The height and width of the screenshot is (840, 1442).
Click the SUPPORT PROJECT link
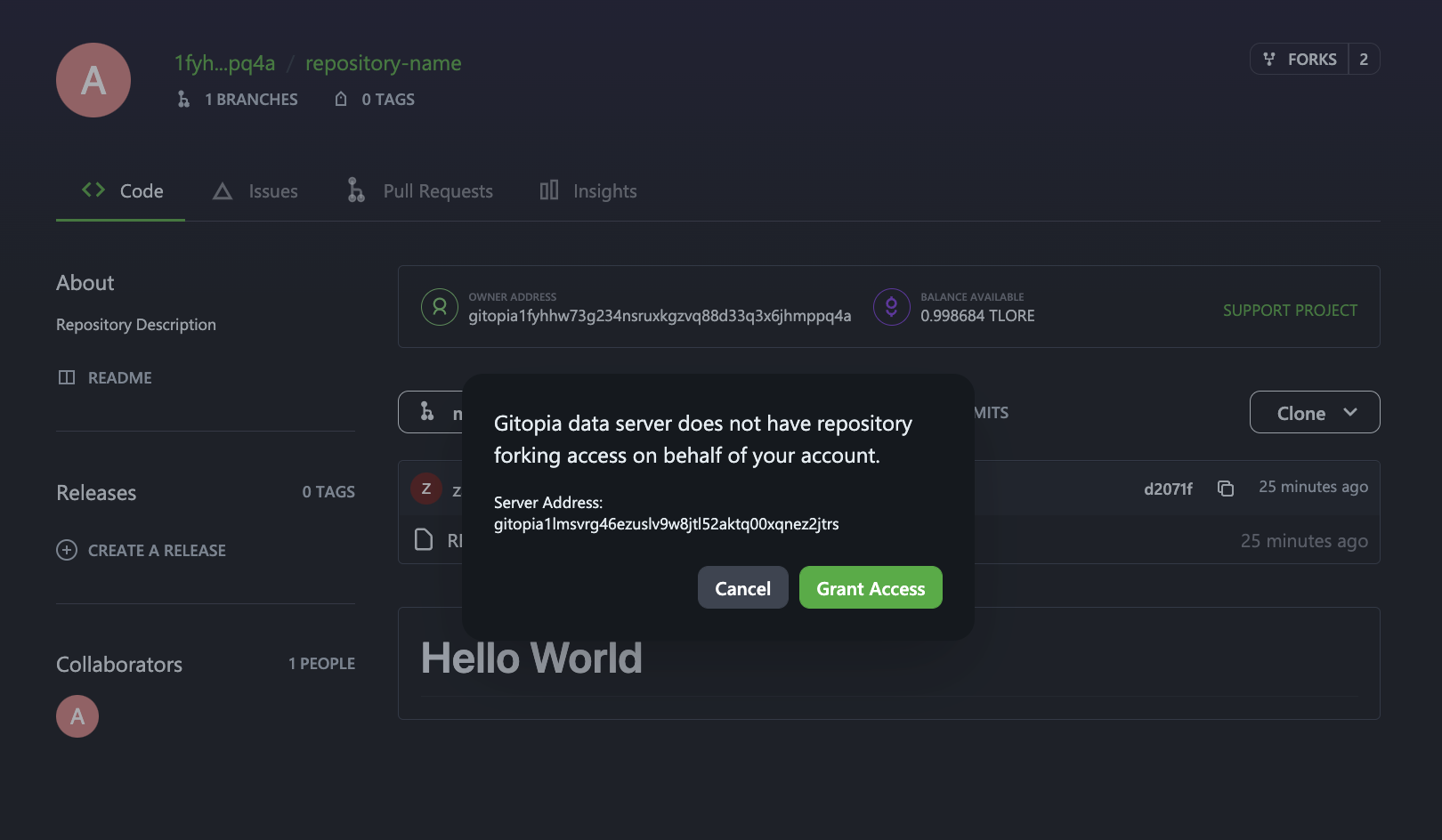[x=1289, y=311]
